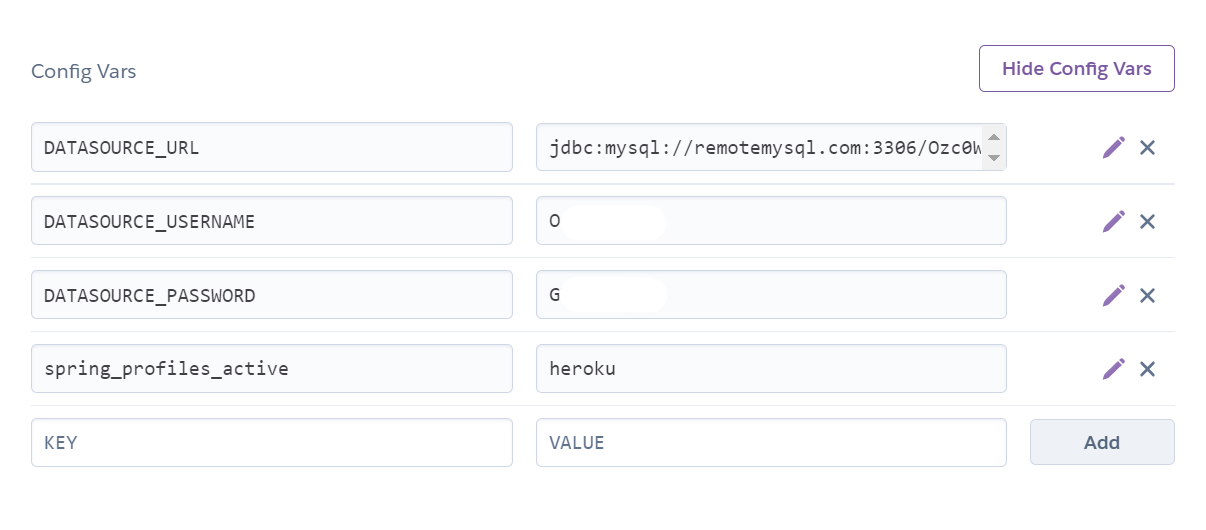Click the jdbc:mysql URL value field
The width and height of the screenshot is (1206, 530).
[x=760, y=147]
